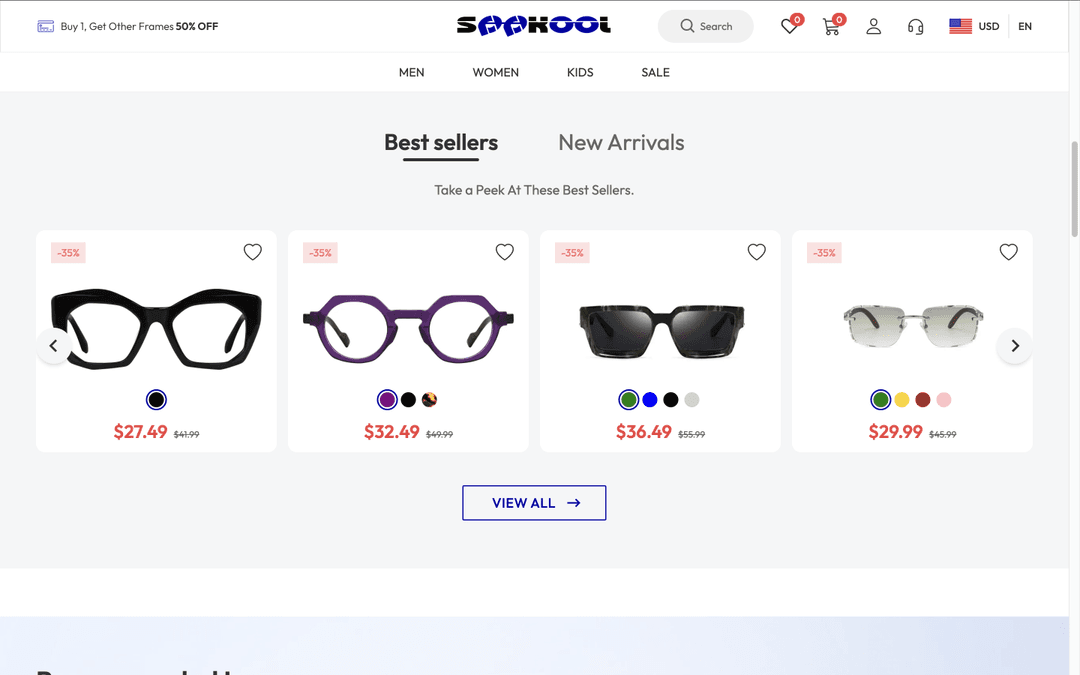Open the EN language selector
The width and height of the screenshot is (1080, 675).
(1025, 26)
